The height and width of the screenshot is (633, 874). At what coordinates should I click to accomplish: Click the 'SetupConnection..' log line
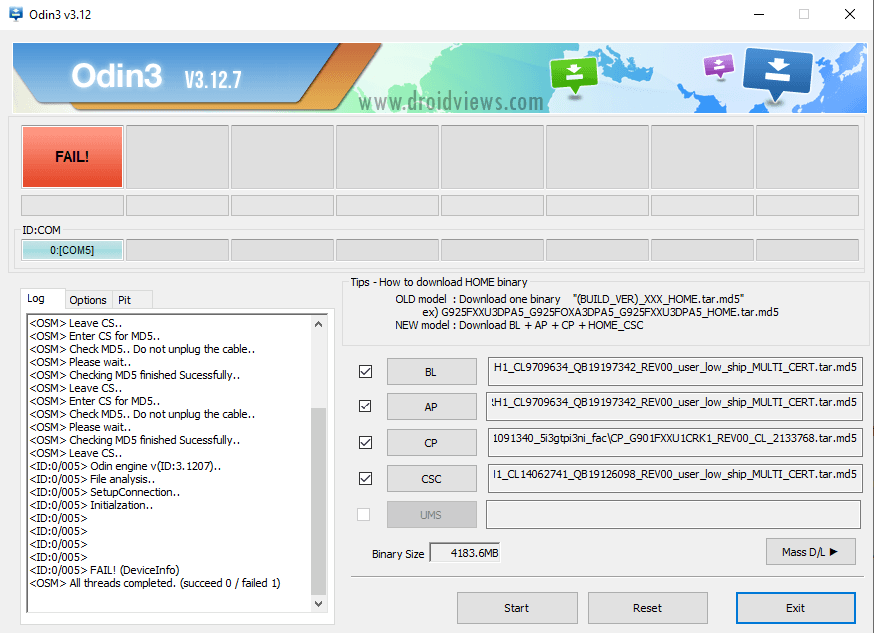coord(104,492)
